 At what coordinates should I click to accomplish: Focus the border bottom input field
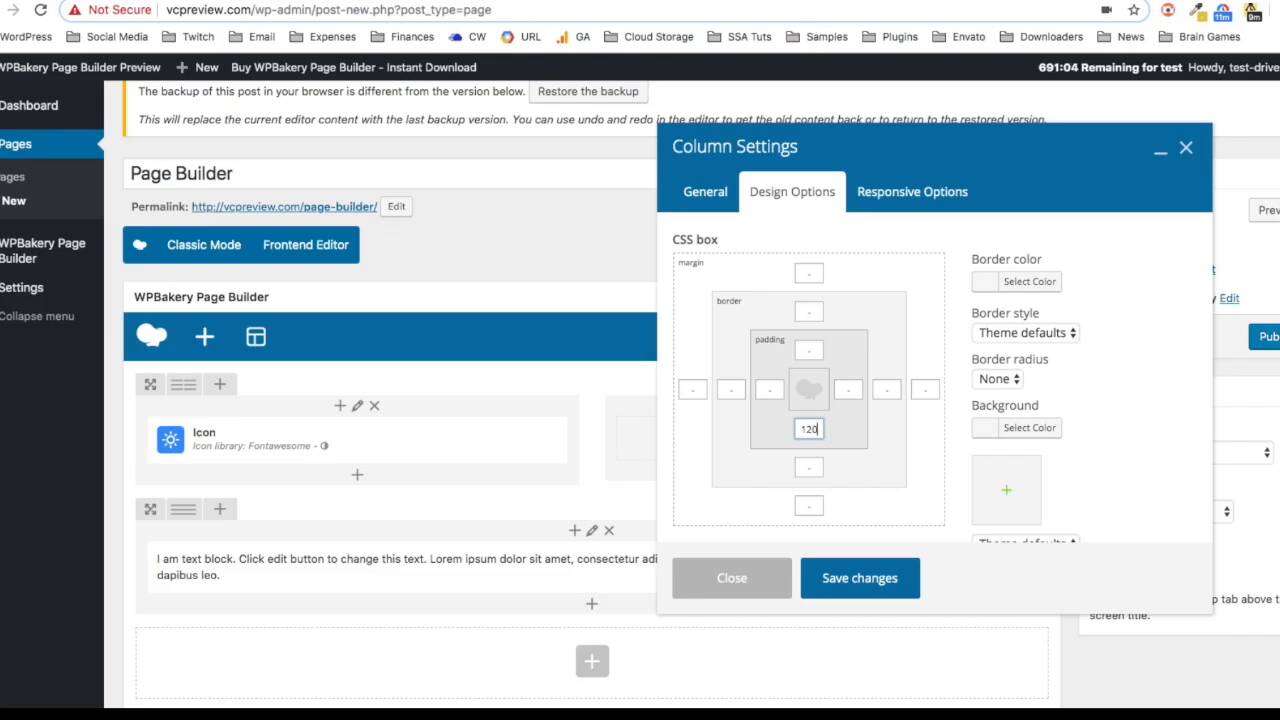(809, 467)
